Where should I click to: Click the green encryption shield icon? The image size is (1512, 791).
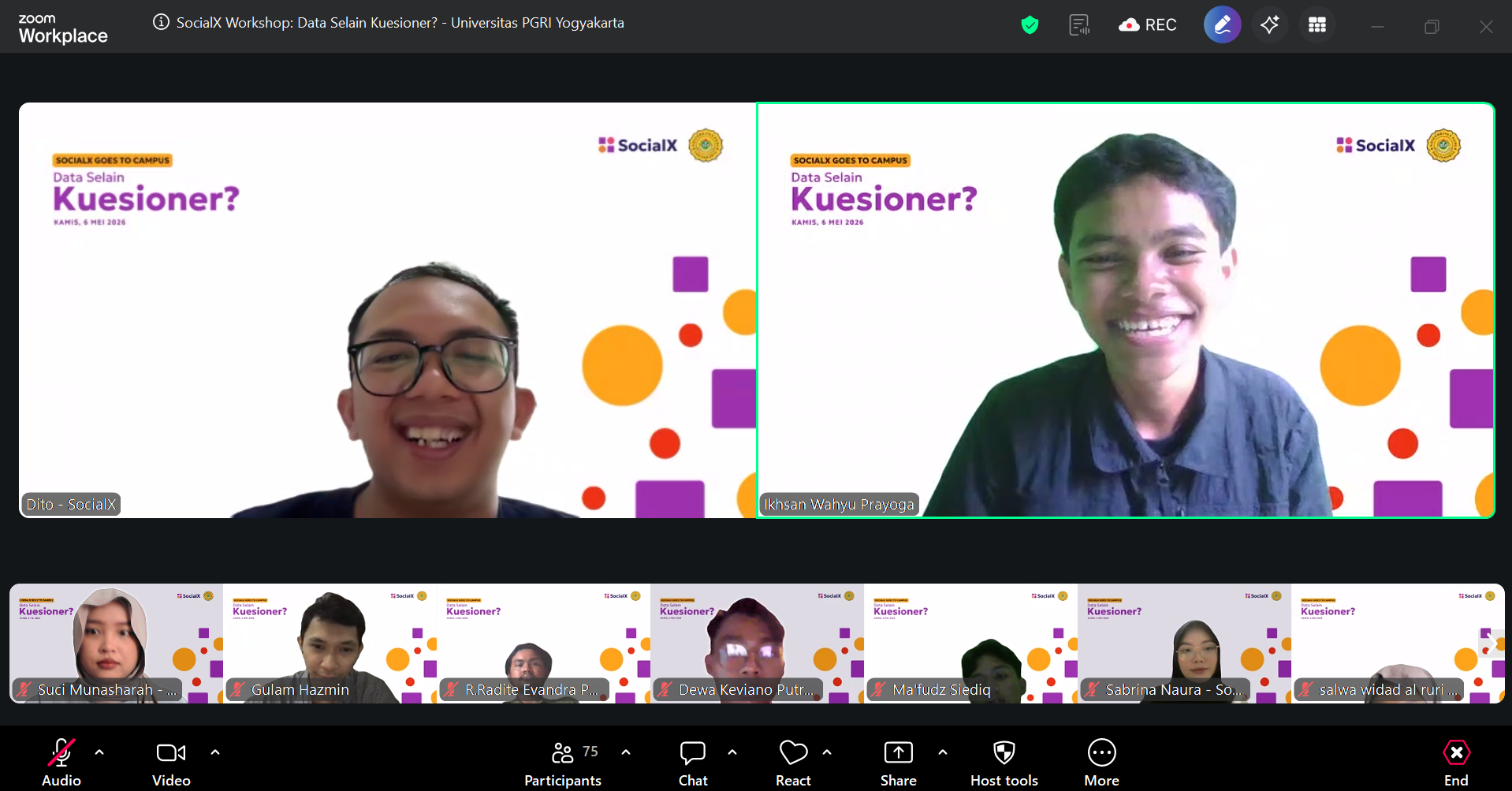(x=1030, y=25)
